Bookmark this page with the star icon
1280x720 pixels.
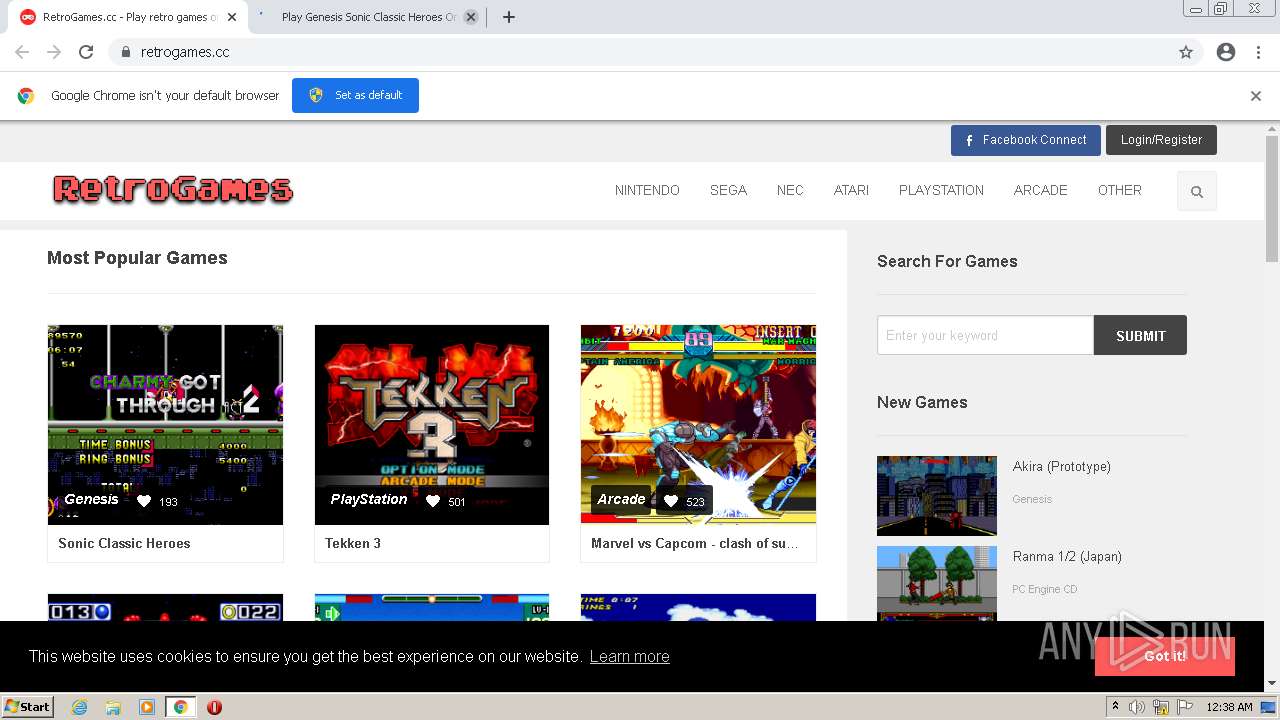pos(1186,52)
